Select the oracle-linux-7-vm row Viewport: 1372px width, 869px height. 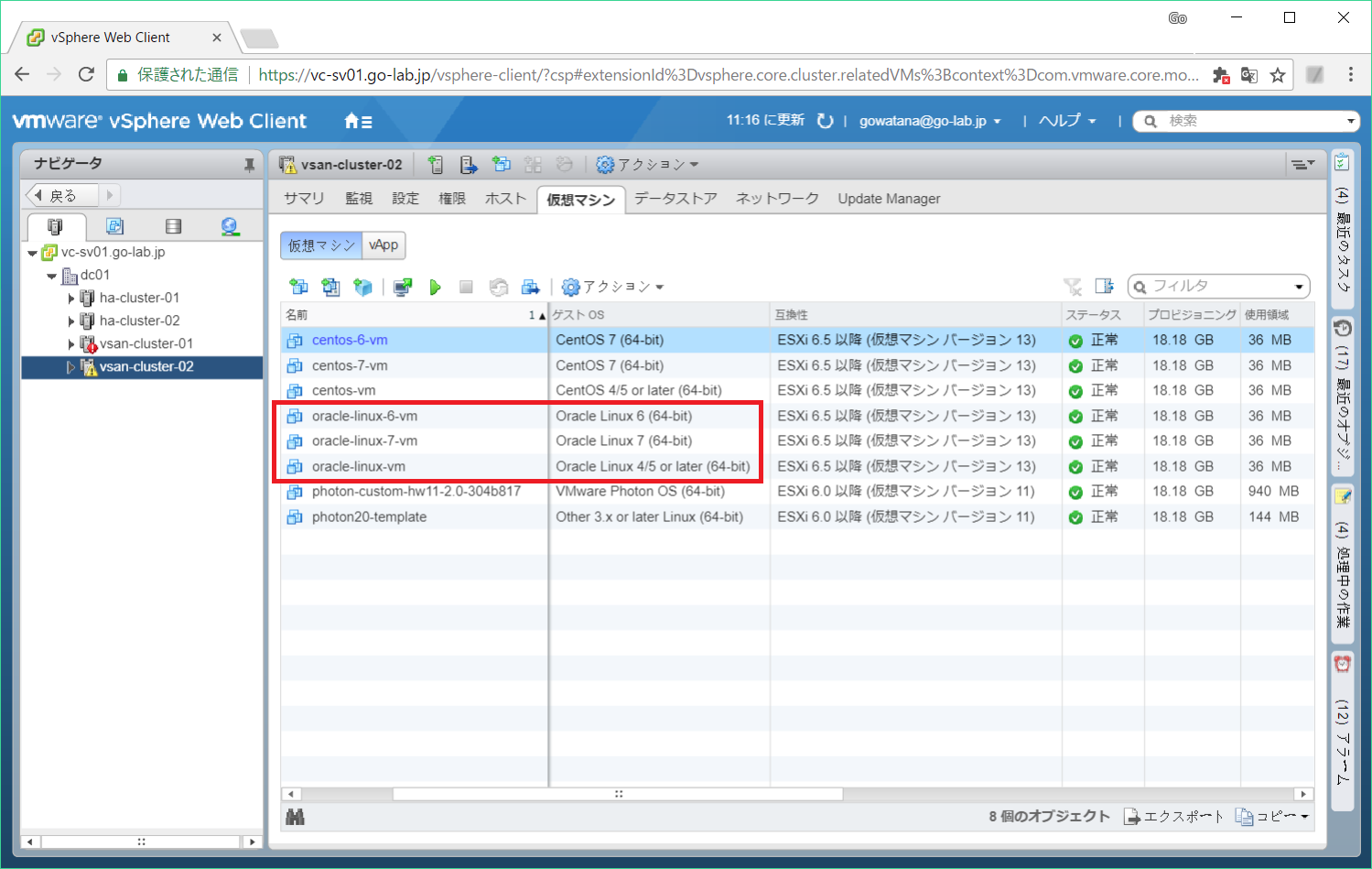tap(796, 440)
